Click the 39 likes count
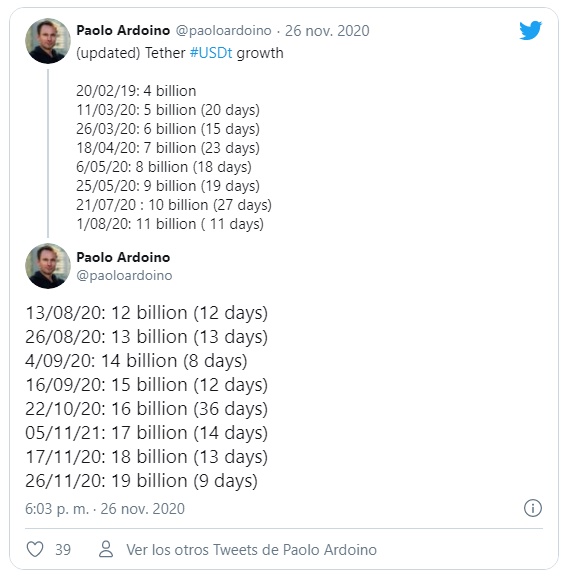Image resolution: width=569 pixels, height=583 pixels. 63,550
